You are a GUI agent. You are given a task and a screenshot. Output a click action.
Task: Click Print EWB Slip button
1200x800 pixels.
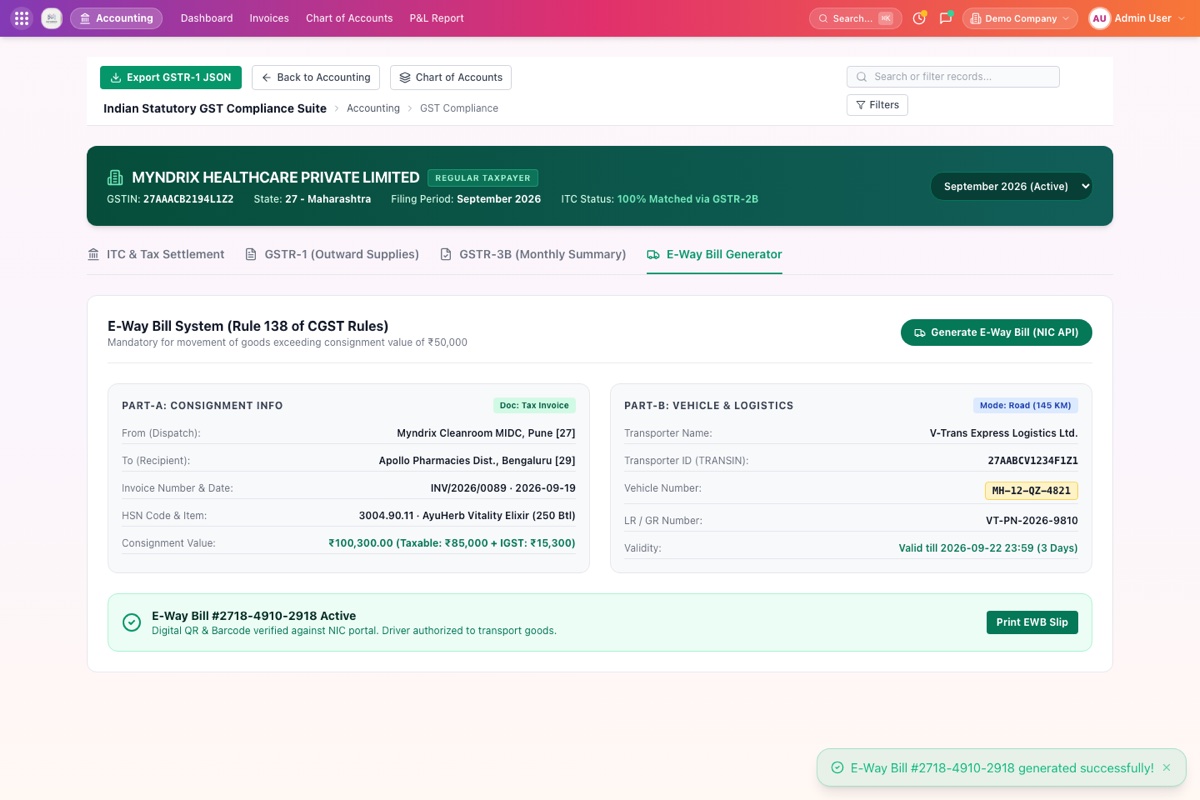click(1032, 622)
